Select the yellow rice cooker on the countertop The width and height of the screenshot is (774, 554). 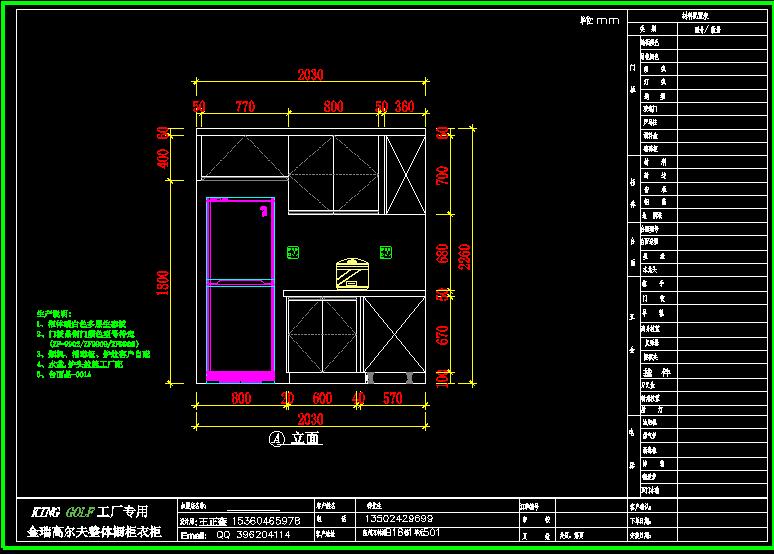pyautogui.click(x=352, y=274)
